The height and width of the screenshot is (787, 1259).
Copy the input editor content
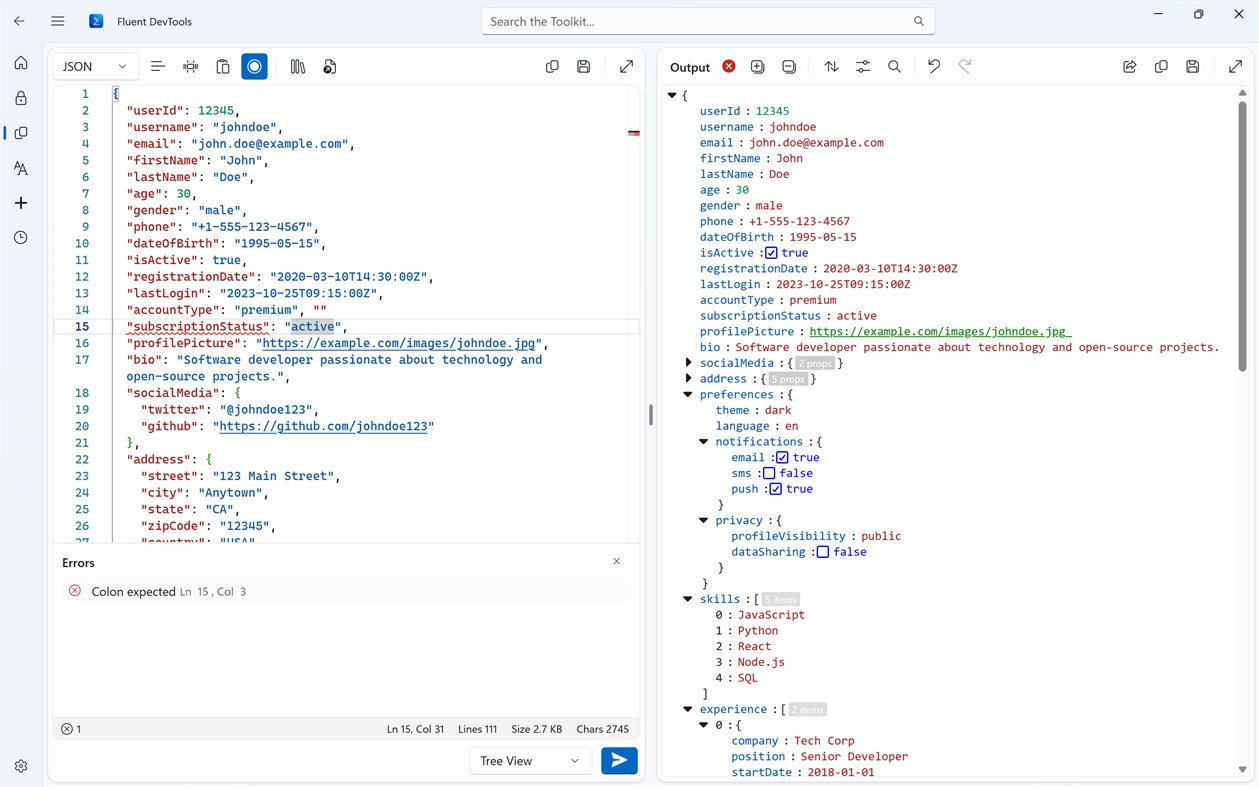coord(552,67)
